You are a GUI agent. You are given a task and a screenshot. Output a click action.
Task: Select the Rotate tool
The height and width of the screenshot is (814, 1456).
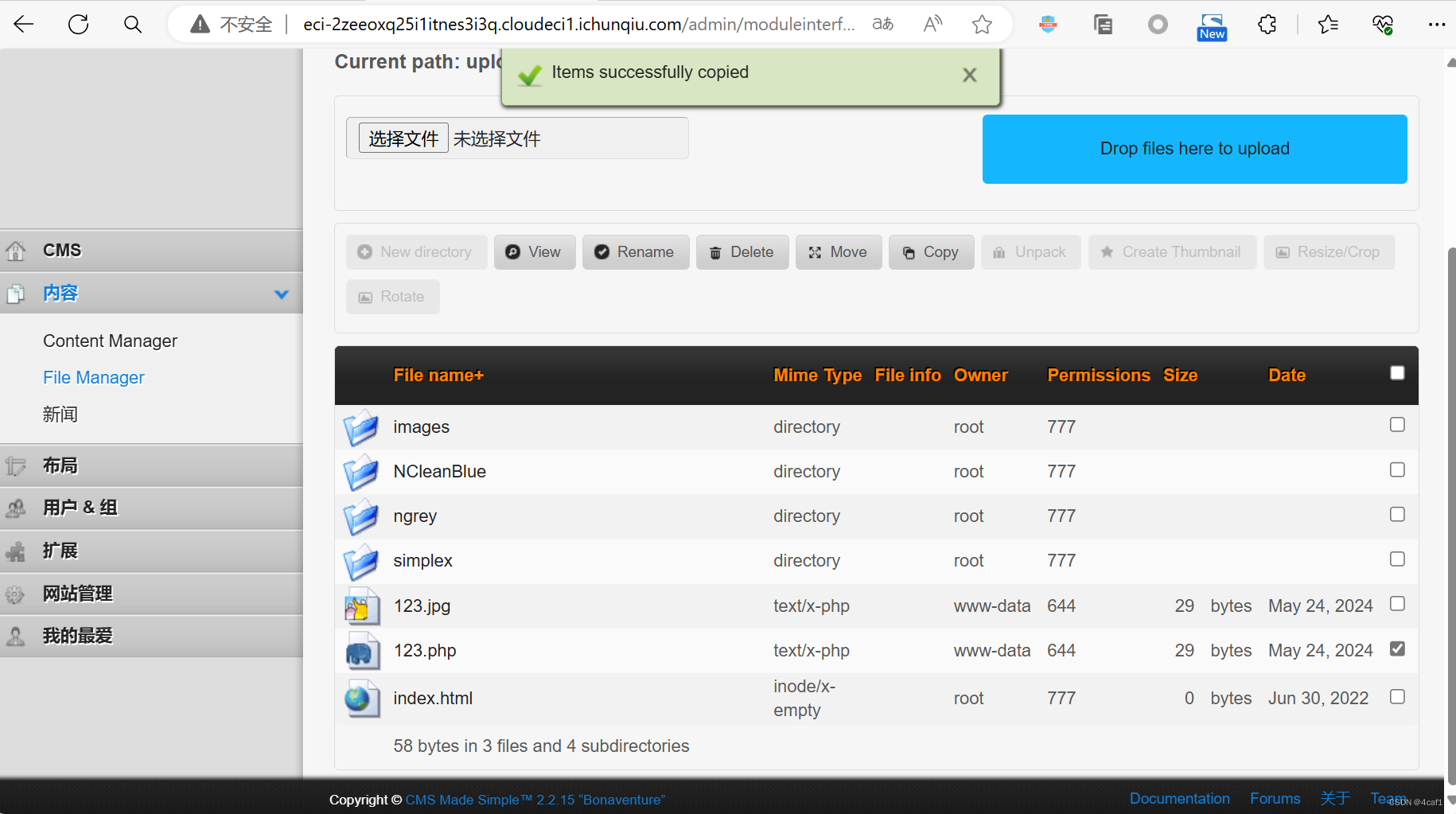391,296
